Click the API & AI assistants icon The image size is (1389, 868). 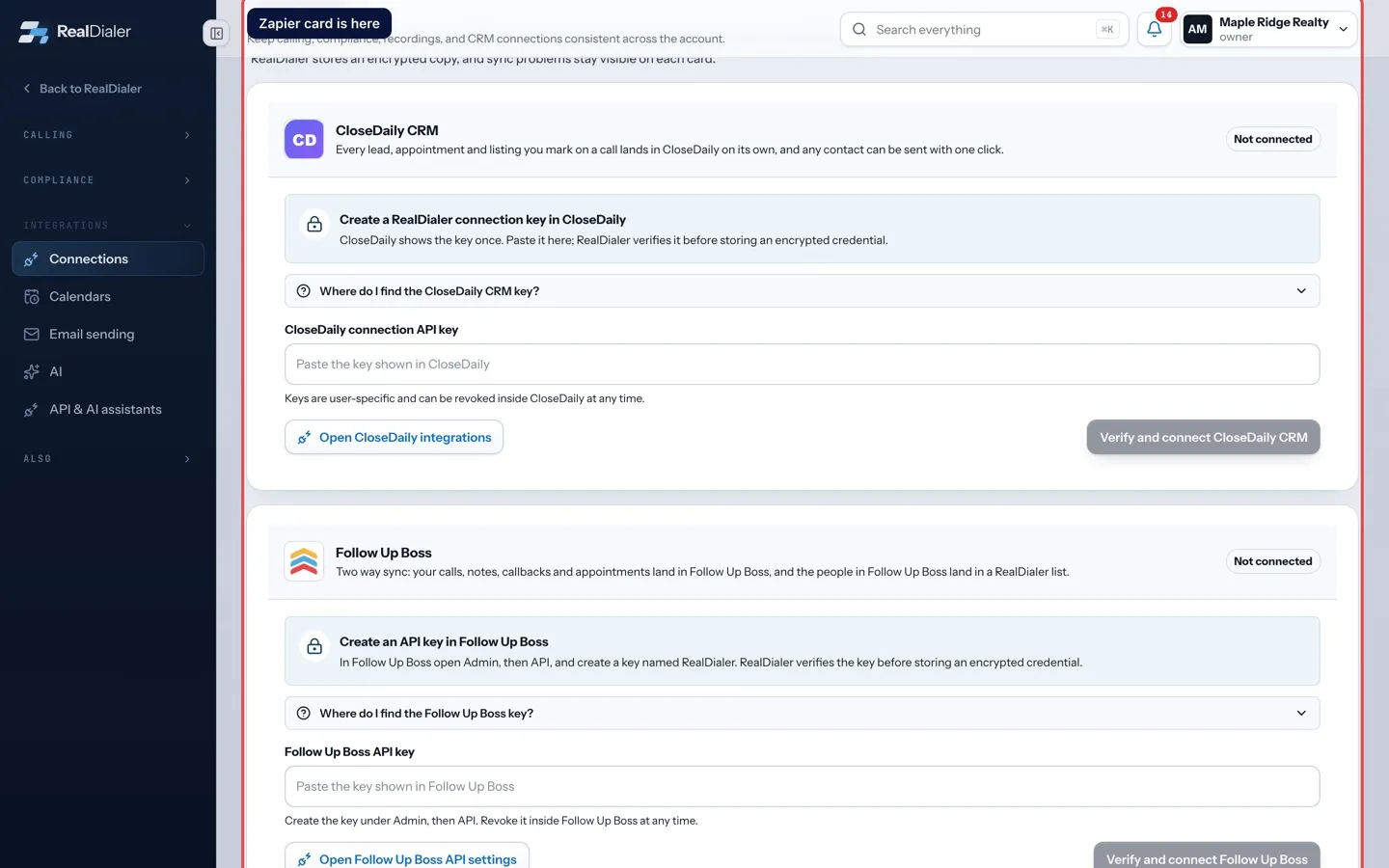(x=32, y=409)
